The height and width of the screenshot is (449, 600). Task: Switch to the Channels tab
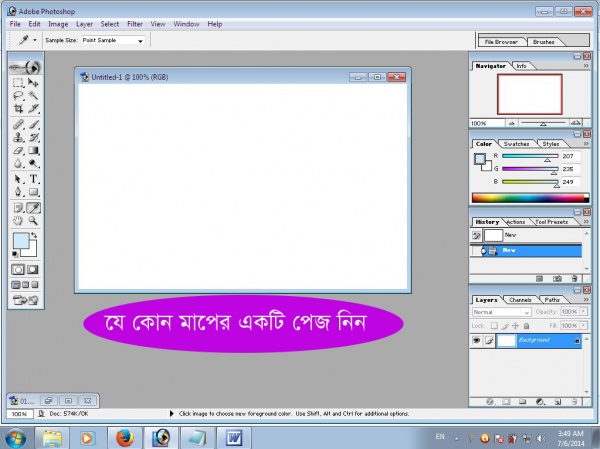520,300
